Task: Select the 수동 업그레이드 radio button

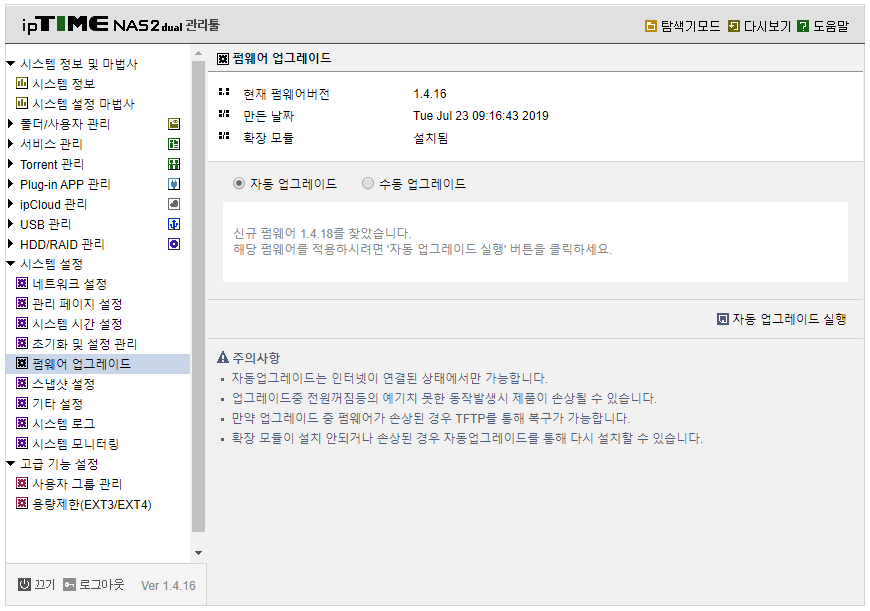Action: [368, 183]
